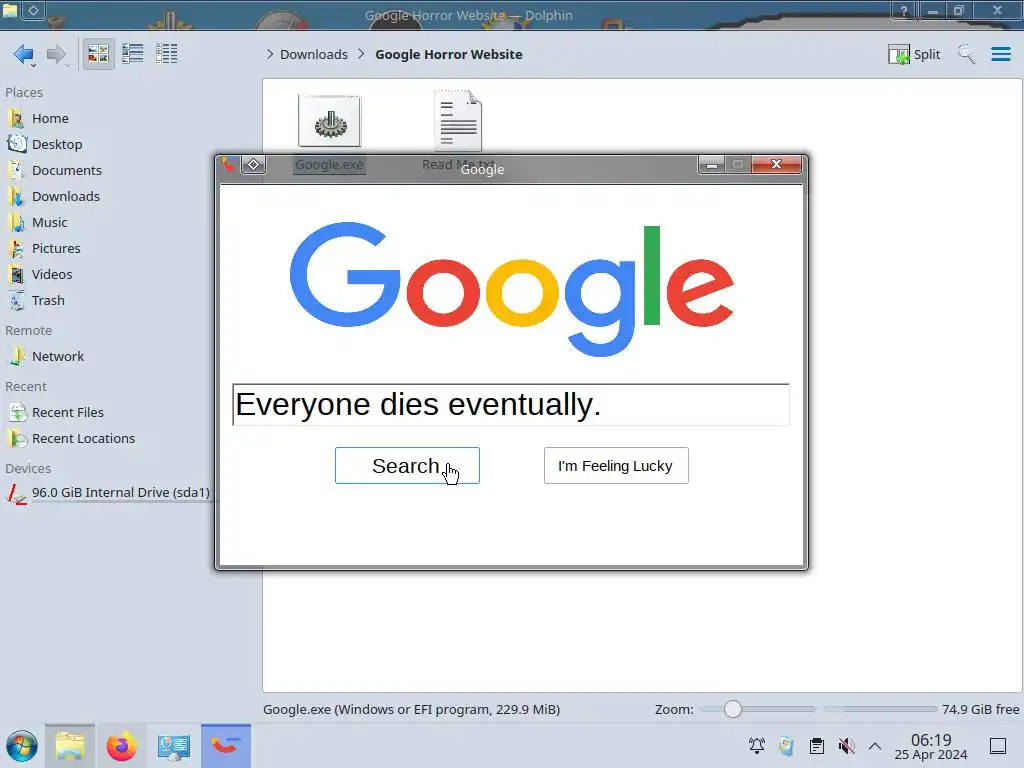This screenshot has height=768, width=1024.
Task: Click the internal drive icon under Devices
Action: [x=16, y=494]
